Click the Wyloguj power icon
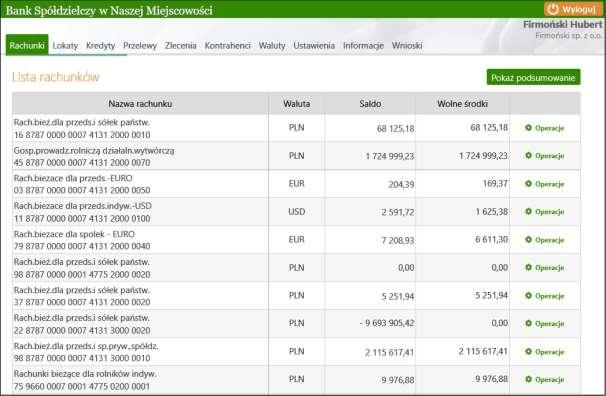The image size is (606, 396). tap(553, 9)
